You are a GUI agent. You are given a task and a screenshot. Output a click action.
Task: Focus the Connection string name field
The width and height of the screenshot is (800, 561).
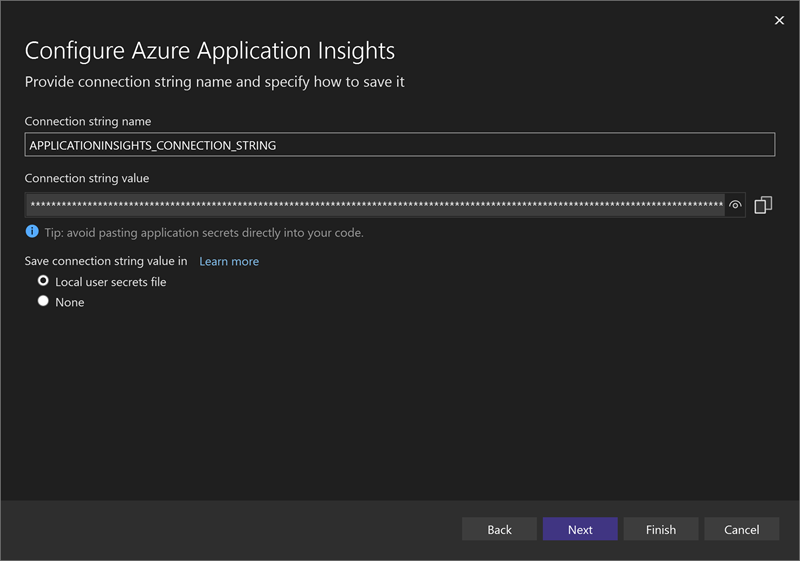pos(399,145)
